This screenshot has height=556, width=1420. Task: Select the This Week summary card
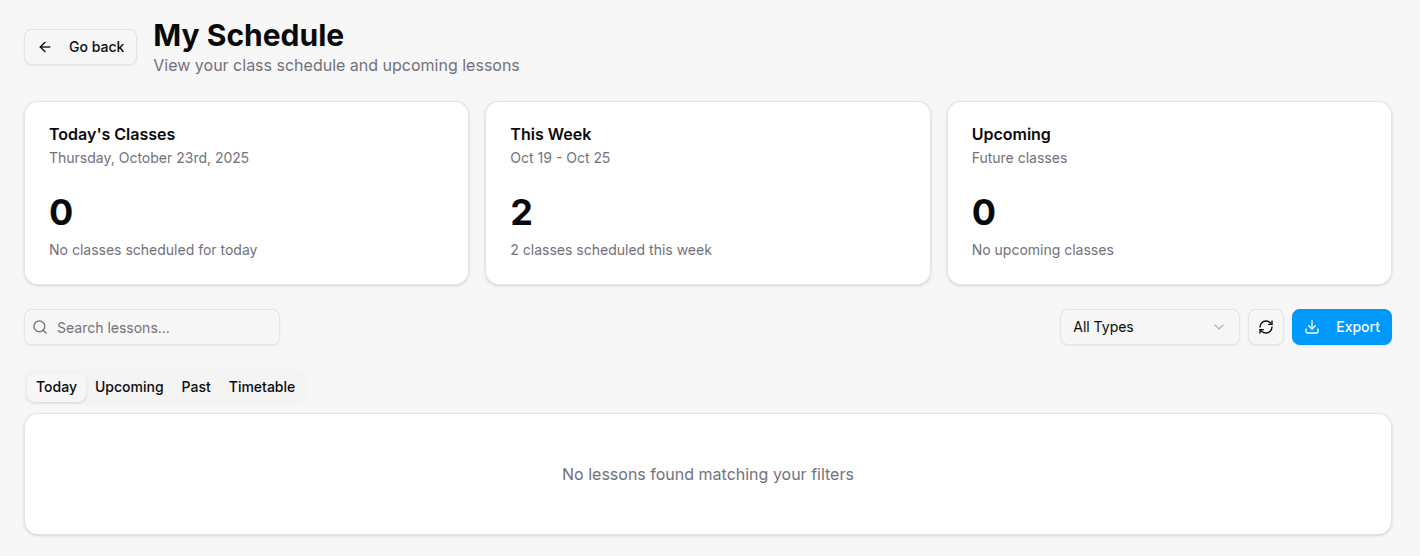[x=707, y=193]
